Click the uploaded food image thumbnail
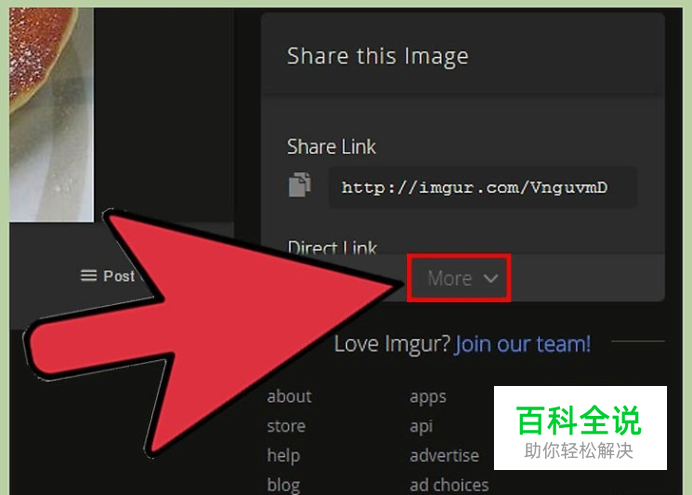This screenshot has width=692, height=495. click(x=51, y=115)
